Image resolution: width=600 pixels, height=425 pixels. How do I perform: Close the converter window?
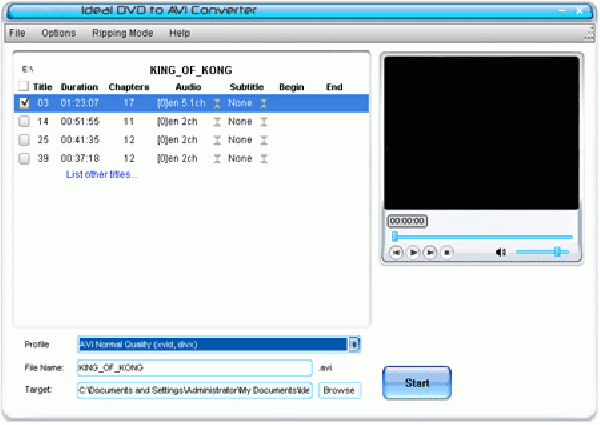click(579, 10)
